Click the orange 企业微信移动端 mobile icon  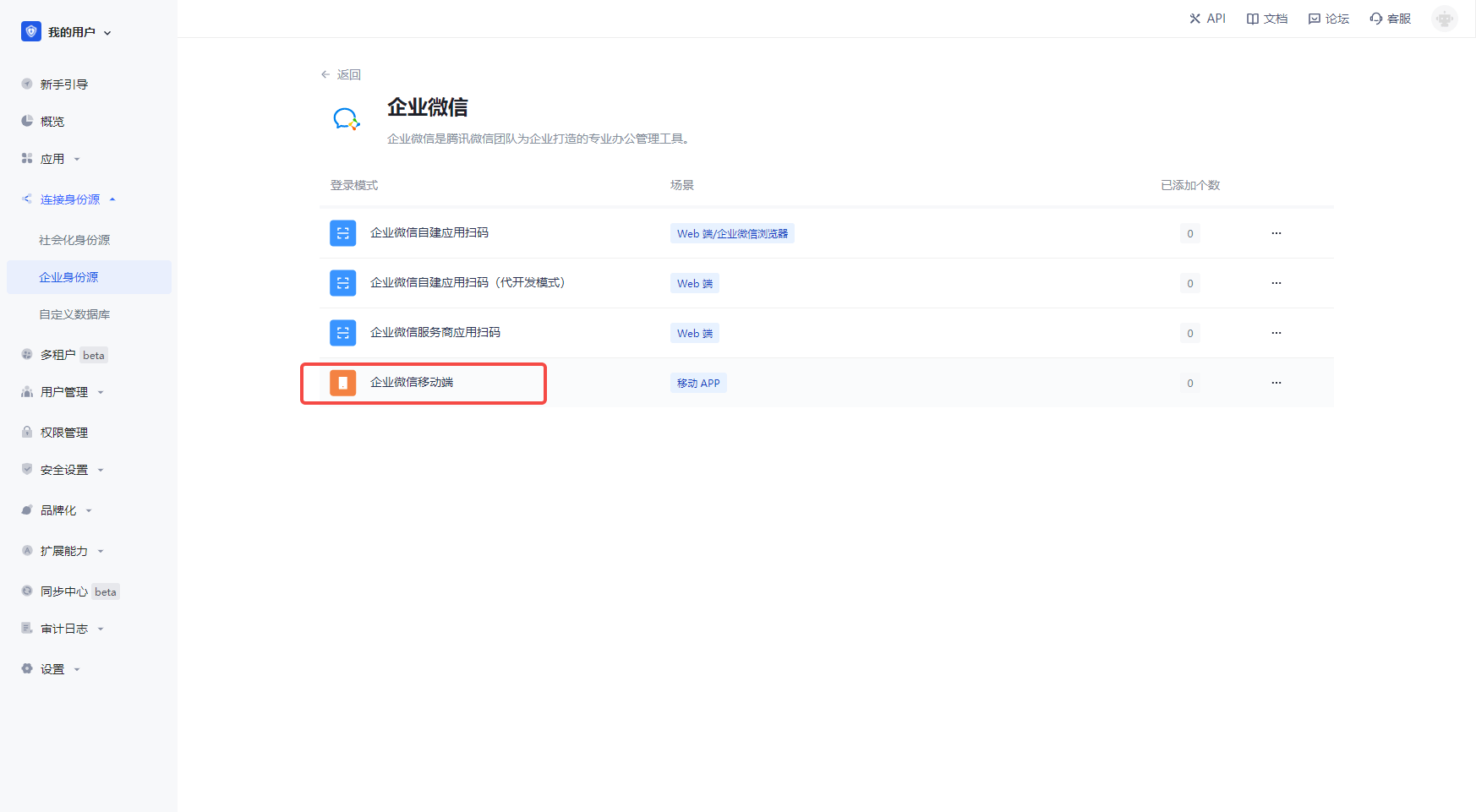click(342, 383)
